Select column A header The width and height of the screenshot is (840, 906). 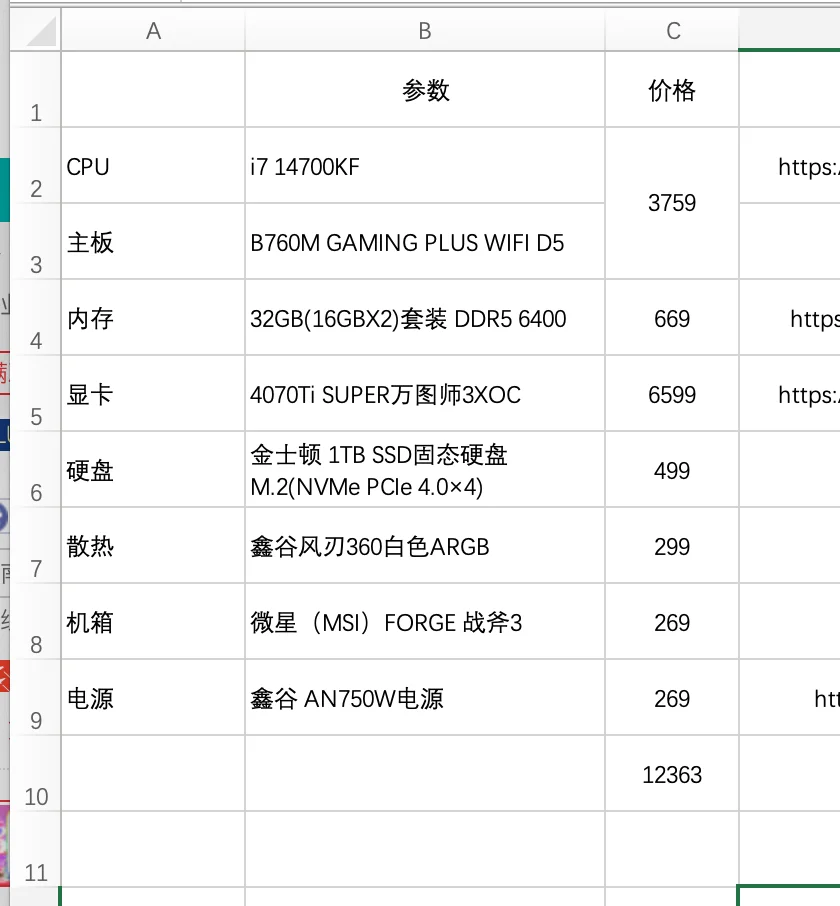pyautogui.click(x=153, y=30)
